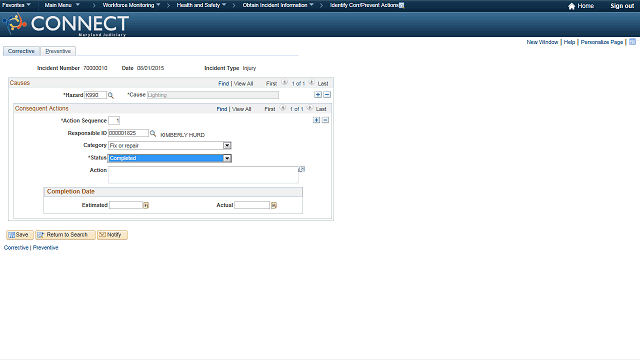This screenshot has height=360, width=640.
Task: Open Personalize Page link
Action: (602, 42)
